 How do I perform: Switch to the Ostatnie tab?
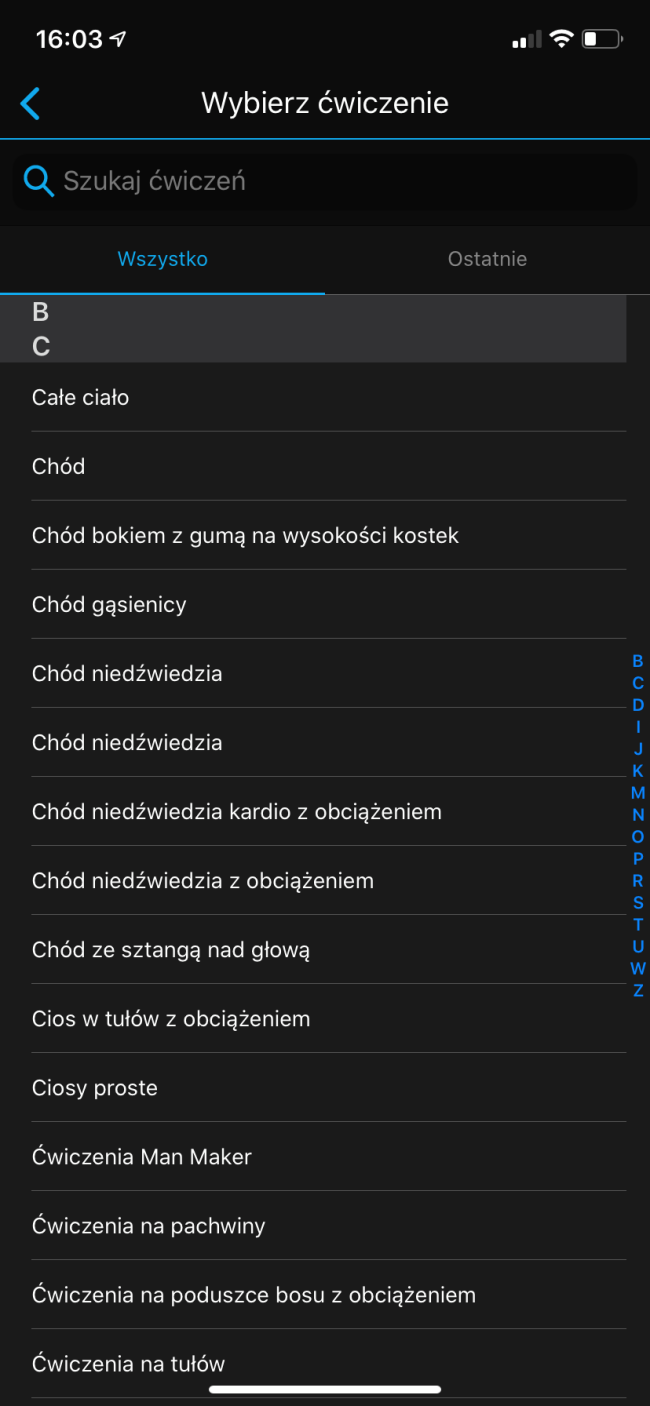coord(487,259)
